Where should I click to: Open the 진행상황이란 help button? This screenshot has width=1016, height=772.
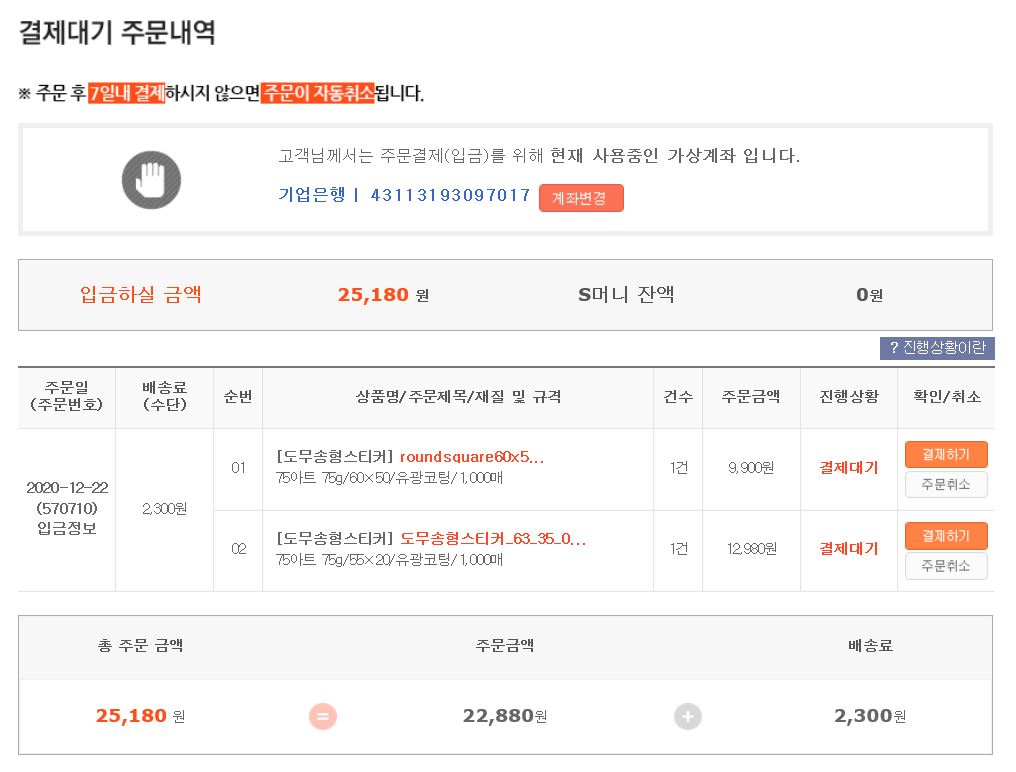tap(937, 348)
